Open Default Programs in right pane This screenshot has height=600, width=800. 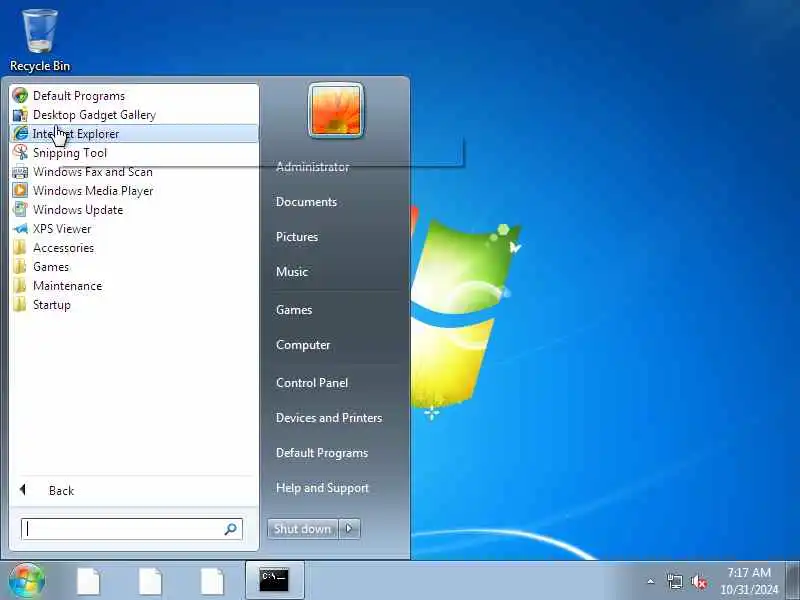(x=322, y=453)
